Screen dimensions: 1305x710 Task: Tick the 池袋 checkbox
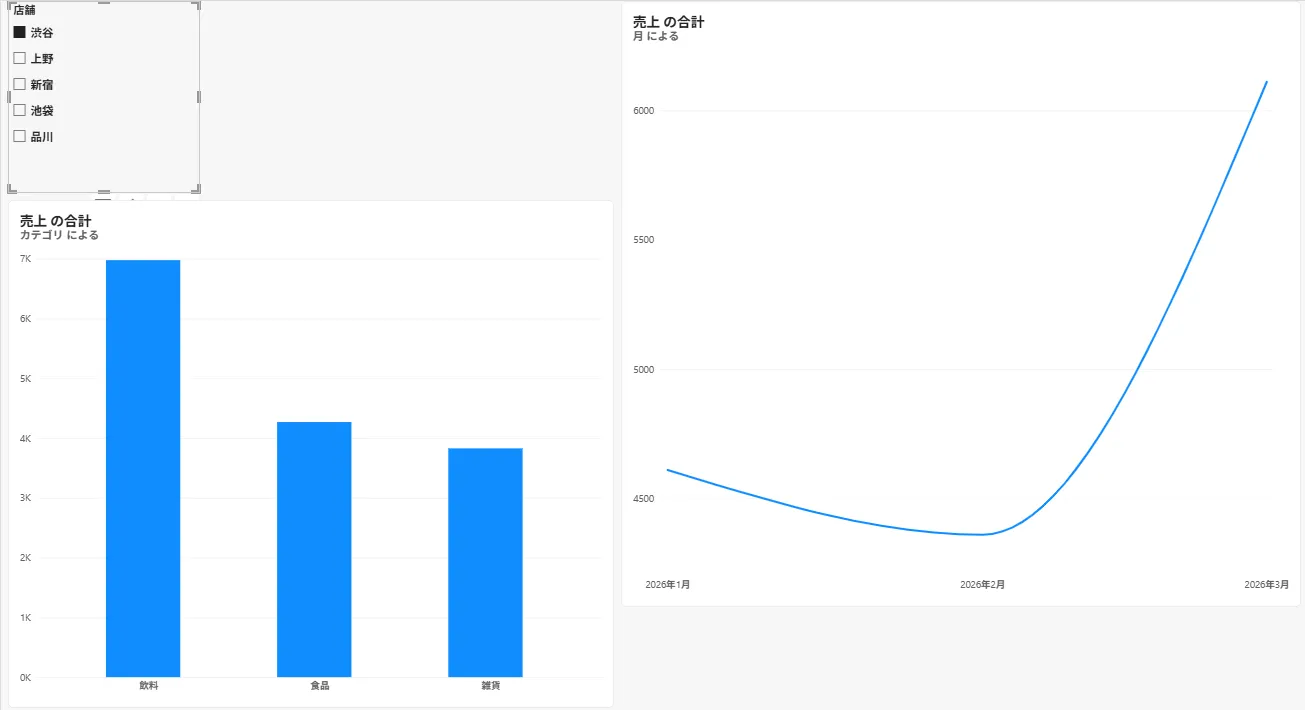pos(19,111)
